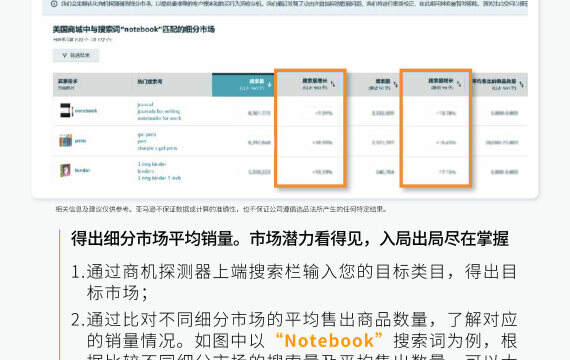Click sort arrows on the rightmost column header
This screenshot has height=360, width=570.
click(522, 85)
